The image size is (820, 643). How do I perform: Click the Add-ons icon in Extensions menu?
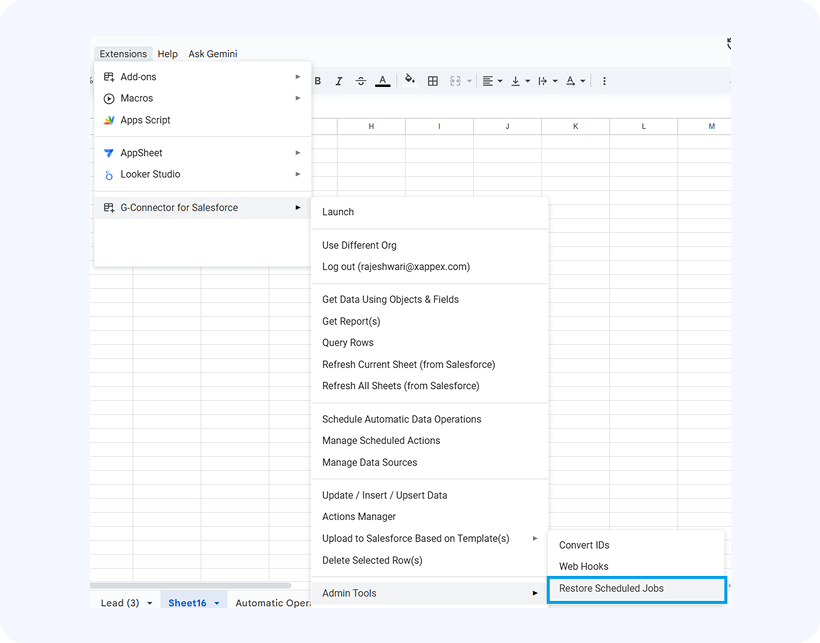109,77
